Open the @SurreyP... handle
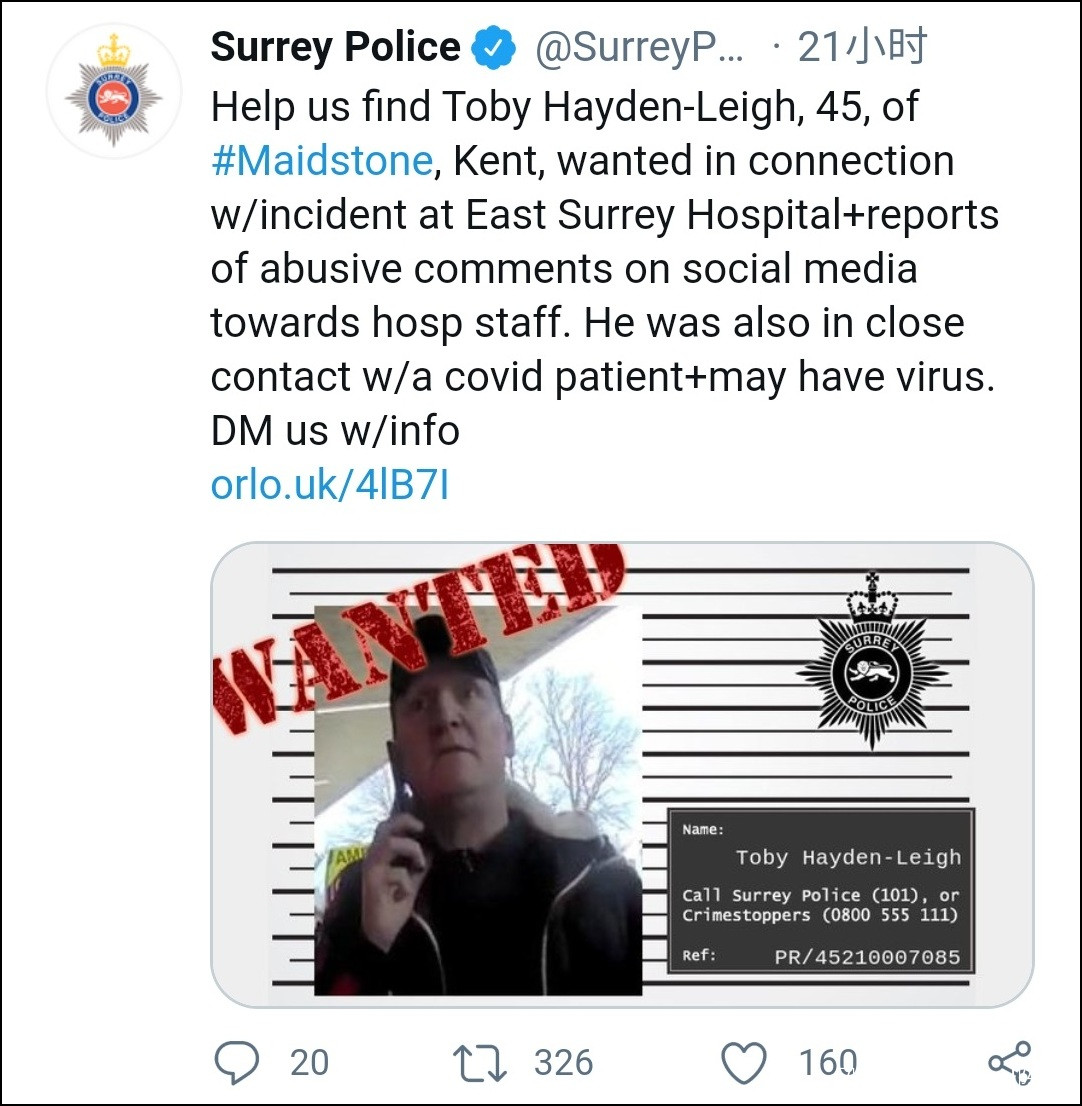The width and height of the screenshot is (1082, 1106). click(640, 48)
